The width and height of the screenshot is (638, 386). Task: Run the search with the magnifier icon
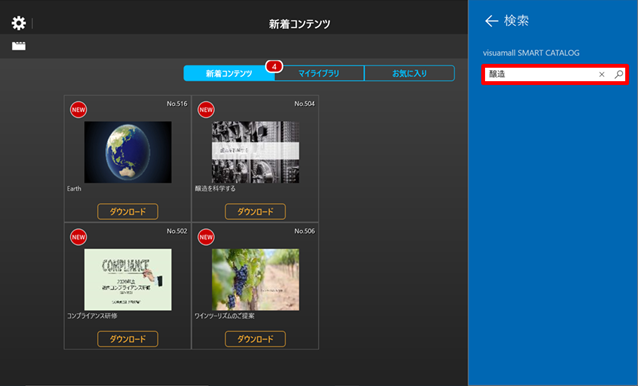pyautogui.click(x=618, y=74)
